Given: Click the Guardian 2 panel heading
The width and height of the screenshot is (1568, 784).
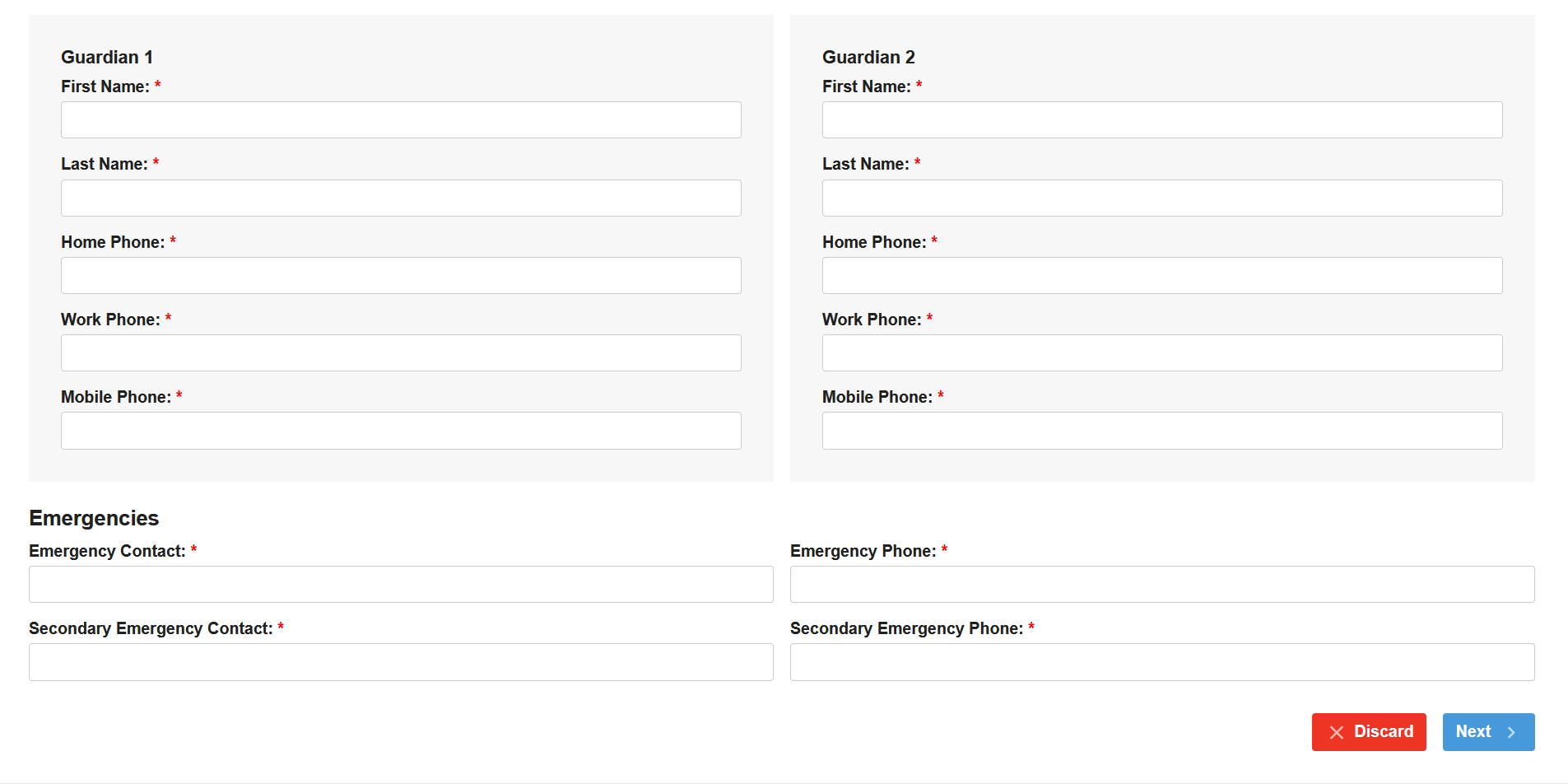Looking at the screenshot, I should (868, 57).
